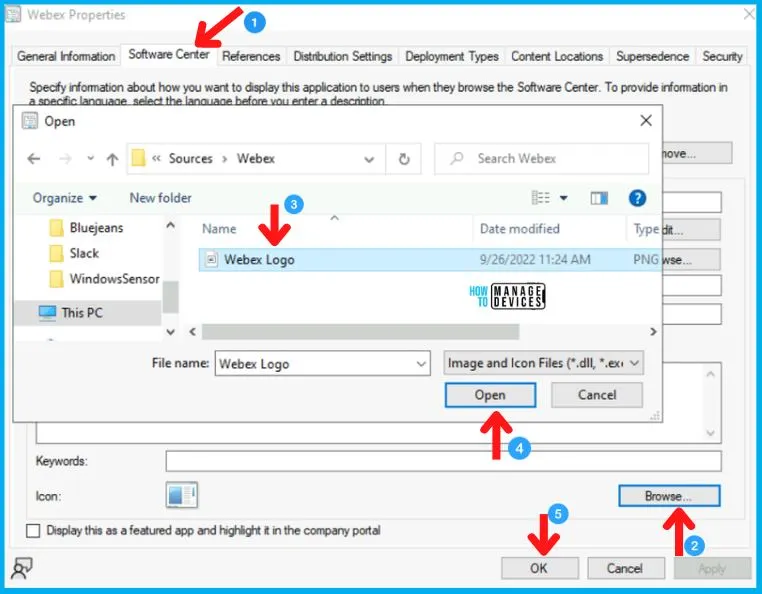This screenshot has height=594, width=762.
Task: Click the 9/26/2022 11:24 AM date cell
Action: click(535, 260)
